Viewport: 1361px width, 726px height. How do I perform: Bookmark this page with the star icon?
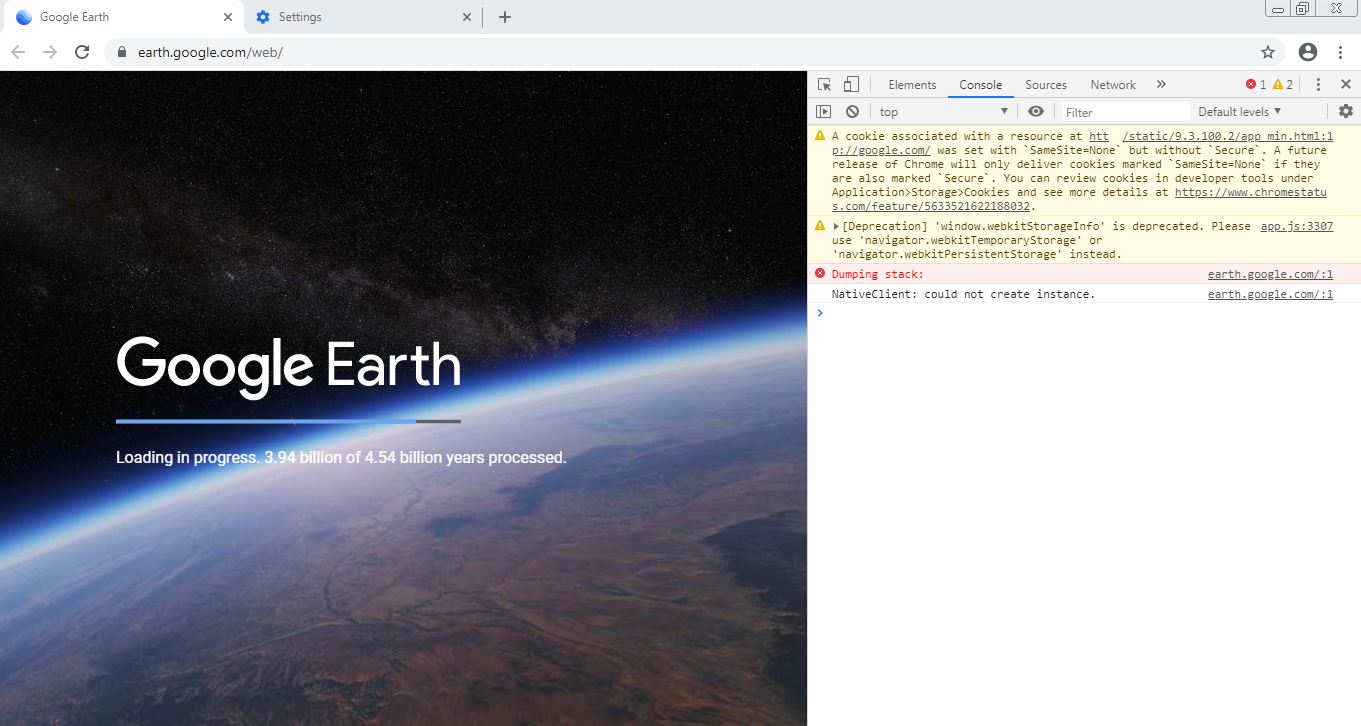(x=1268, y=52)
